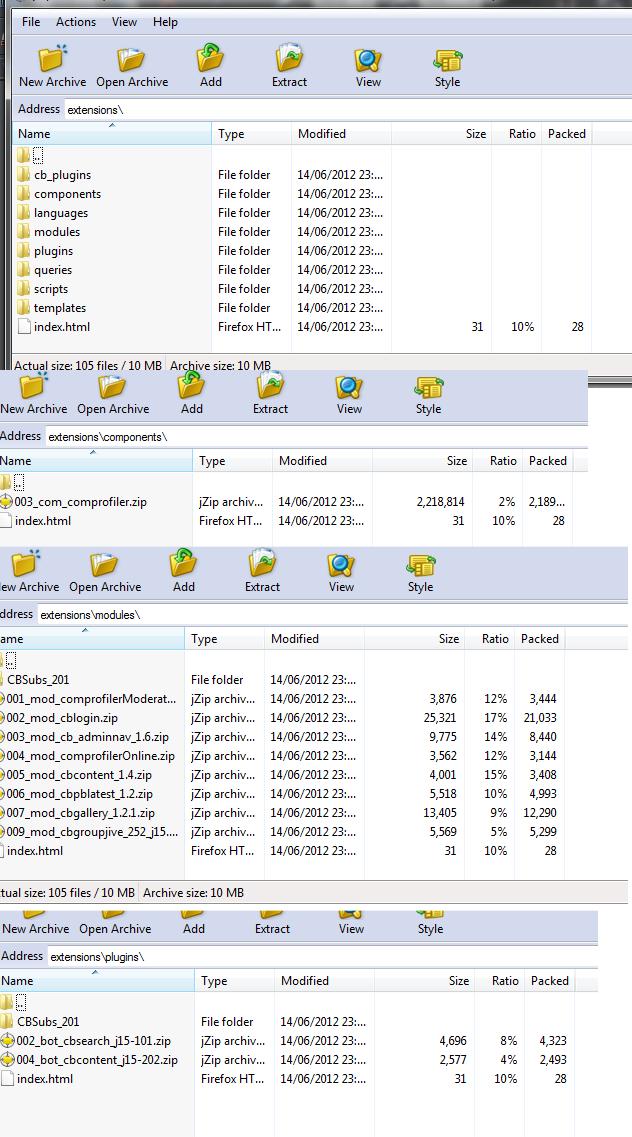Open the View menu in menu bar

click(124, 22)
